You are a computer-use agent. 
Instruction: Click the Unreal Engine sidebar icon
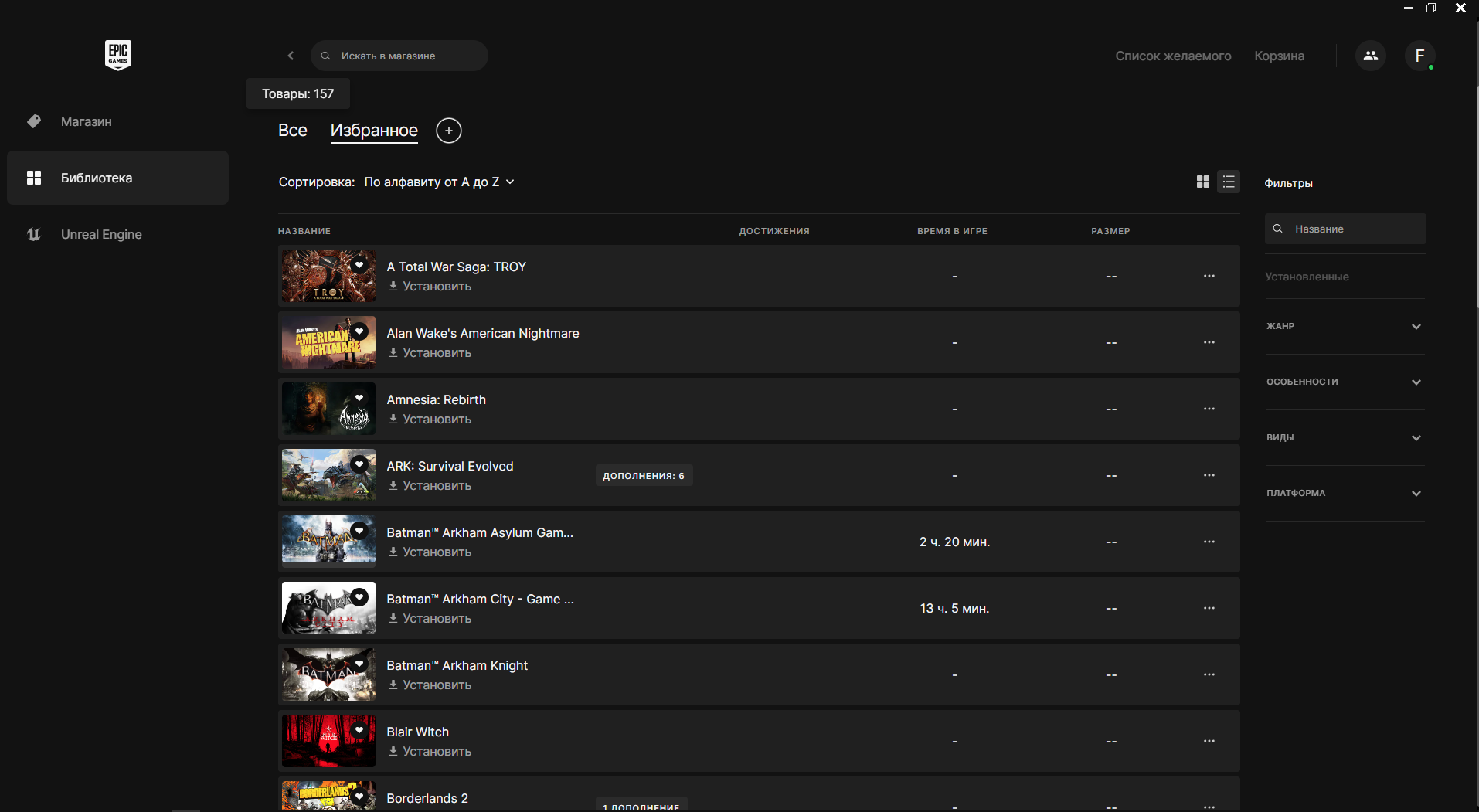coord(34,234)
